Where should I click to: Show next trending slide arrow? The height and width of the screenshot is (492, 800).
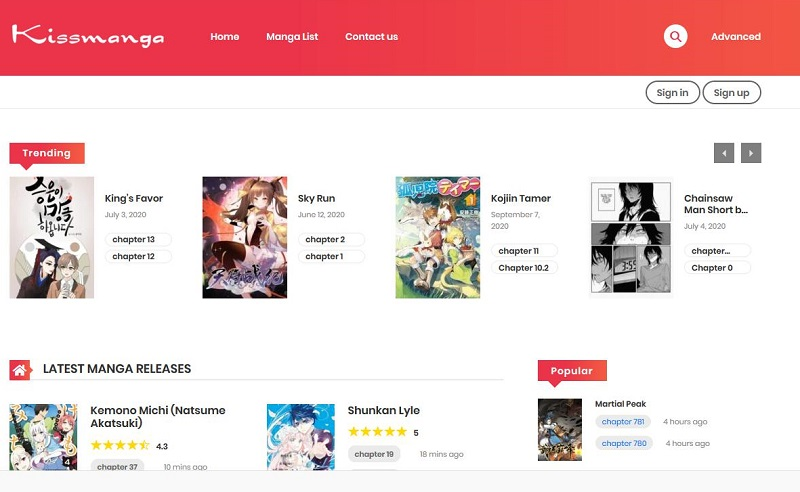pos(751,153)
